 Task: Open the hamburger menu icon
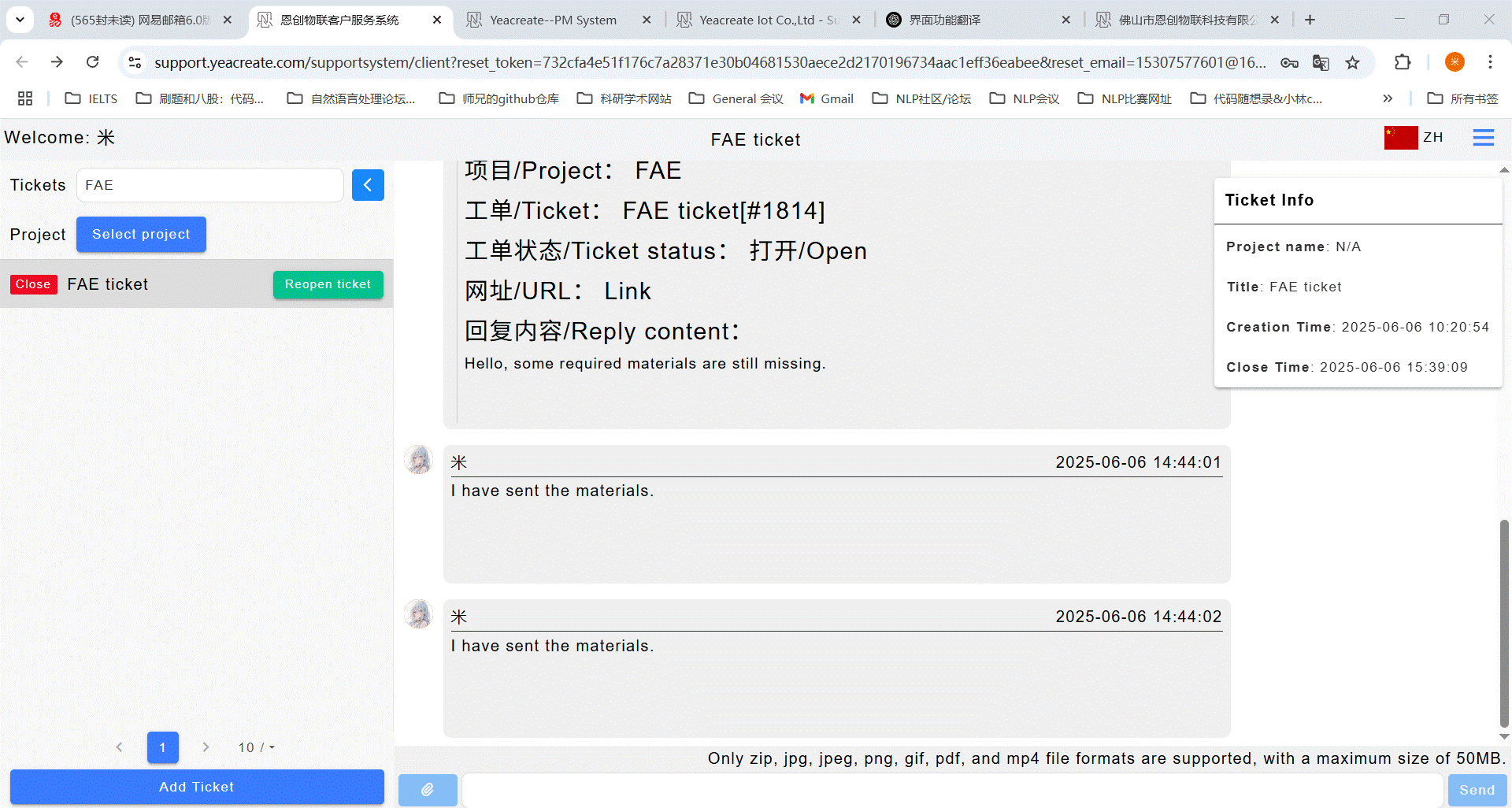point(1483,138)
